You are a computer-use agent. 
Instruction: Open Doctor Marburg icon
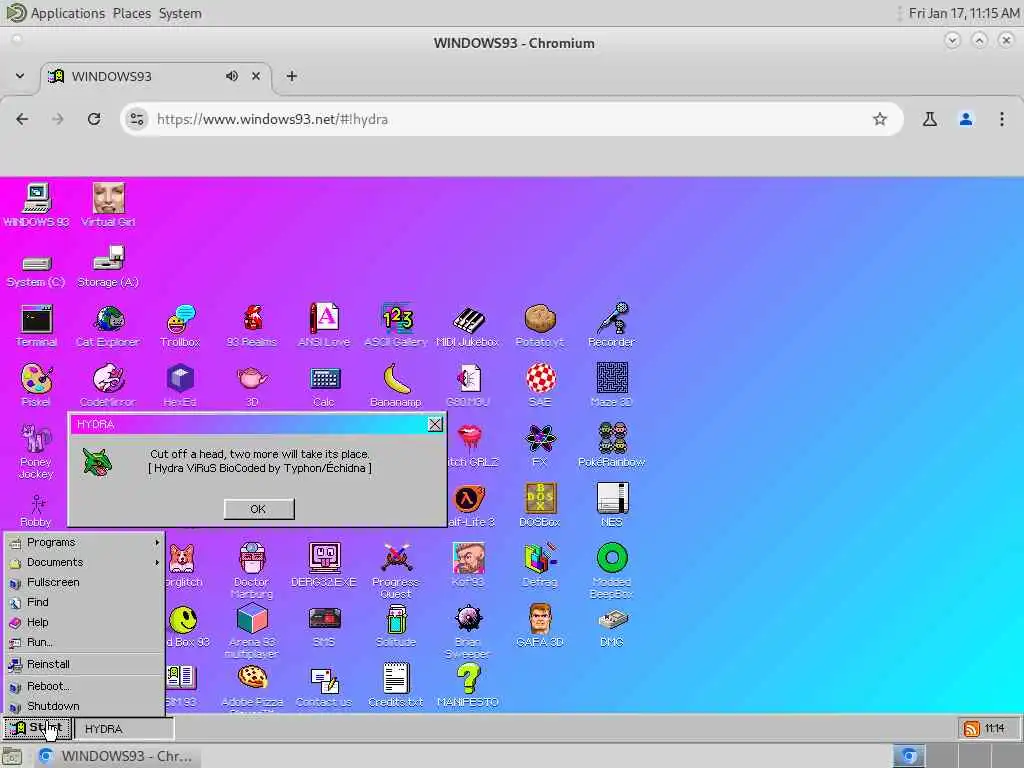[x=252, y=571]
